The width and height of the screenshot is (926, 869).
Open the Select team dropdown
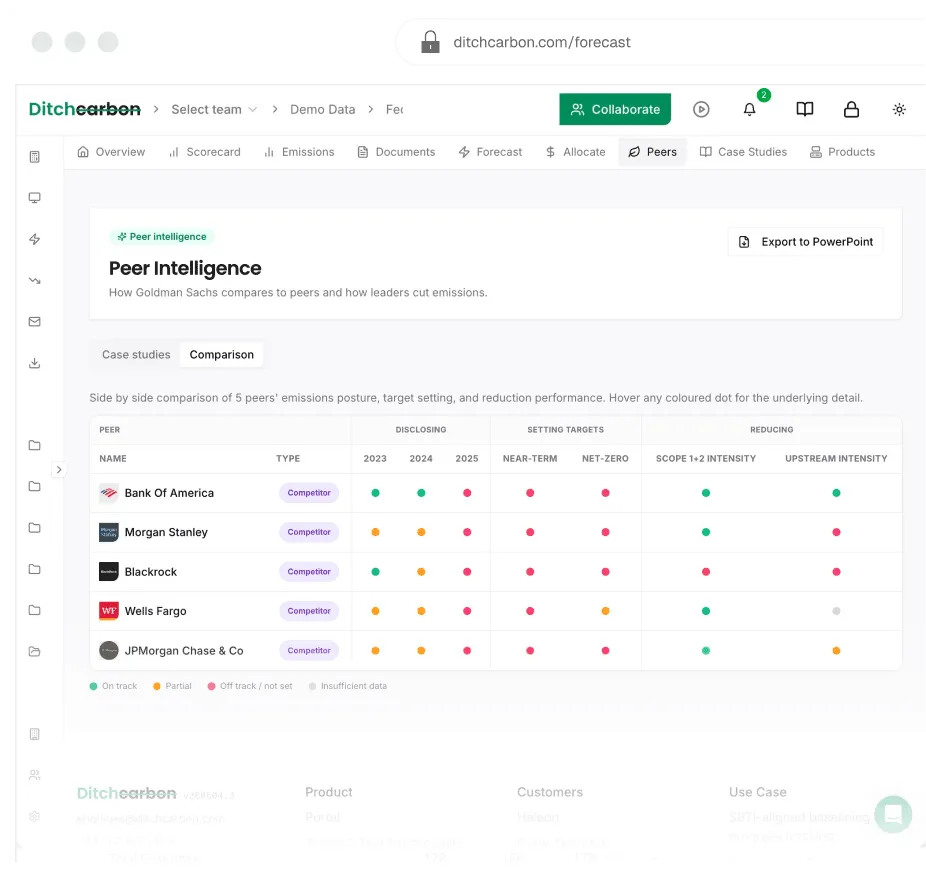click(x=214, y=109)
